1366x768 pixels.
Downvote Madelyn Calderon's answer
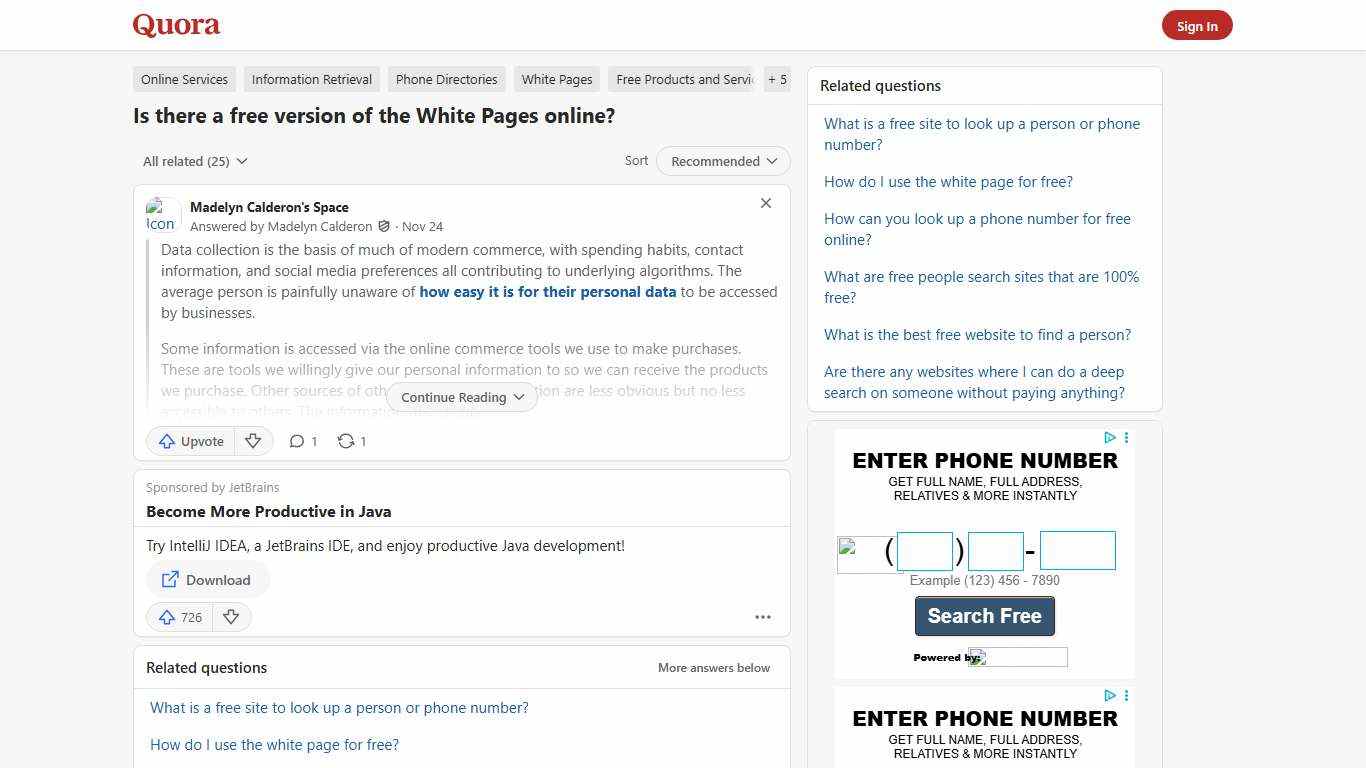click(x=253, y=441)
